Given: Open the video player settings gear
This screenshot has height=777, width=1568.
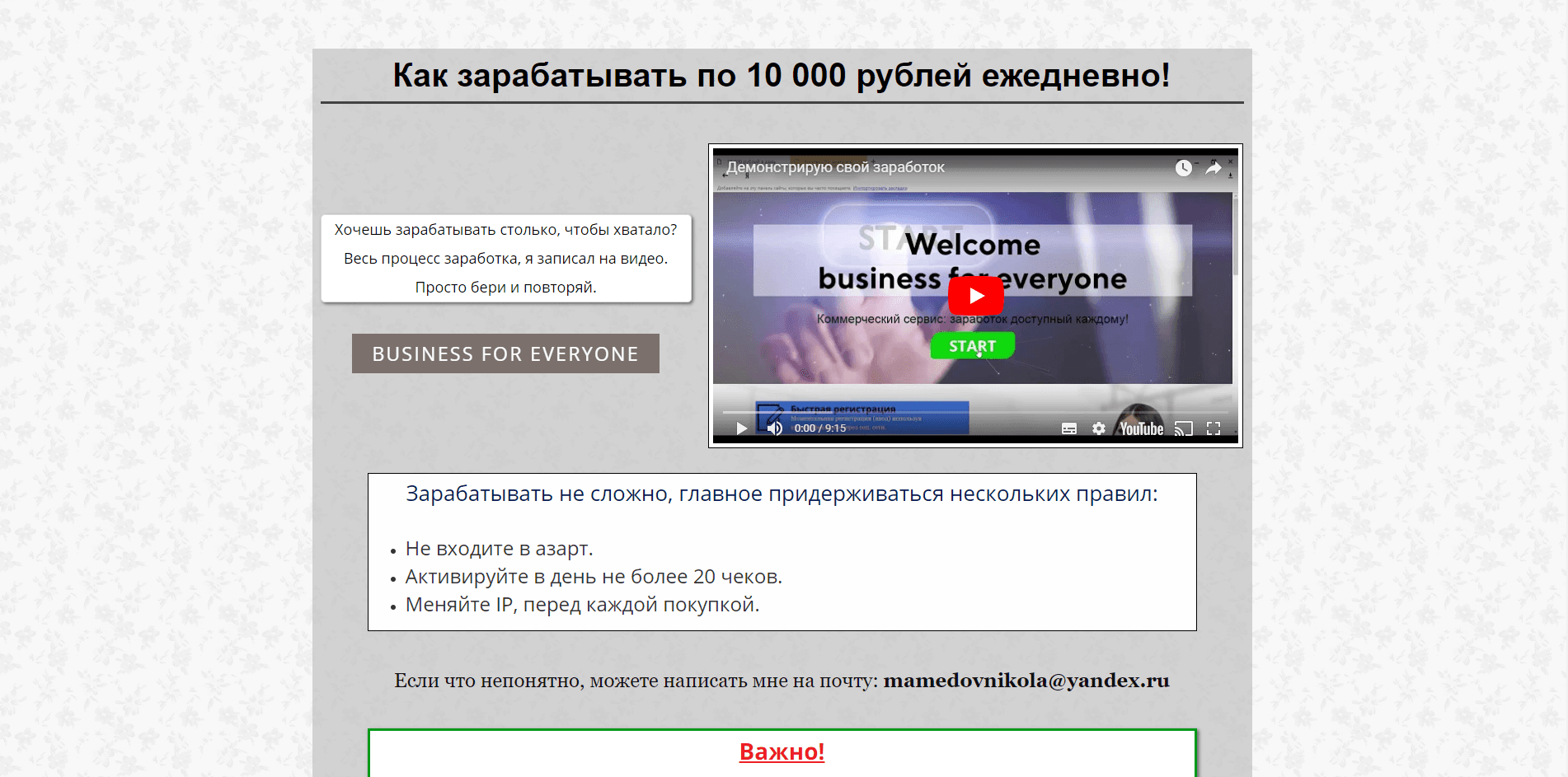Looking at the screenshot, I should (1099, 428).
